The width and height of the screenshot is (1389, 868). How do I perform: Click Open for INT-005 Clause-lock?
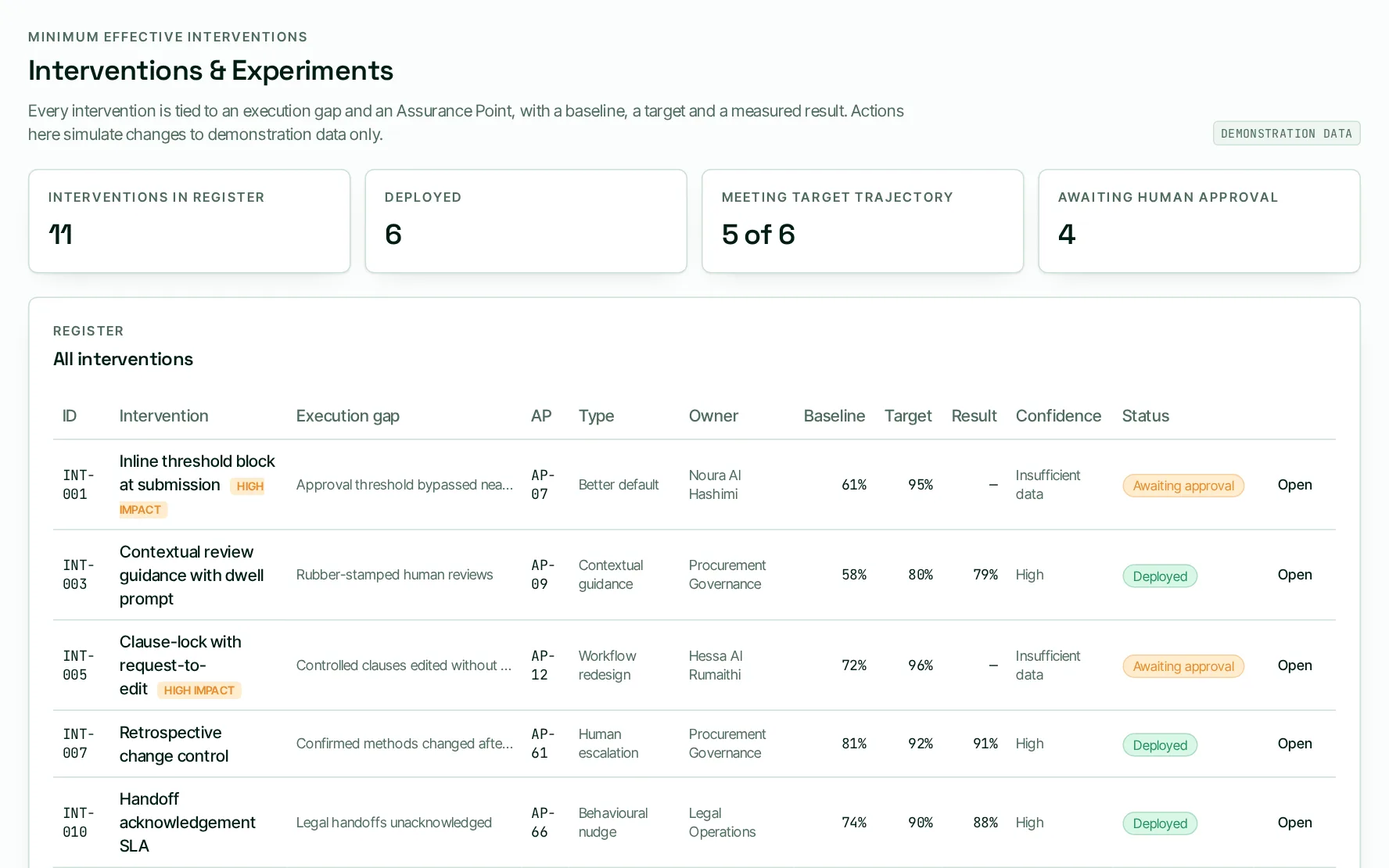1294,665
